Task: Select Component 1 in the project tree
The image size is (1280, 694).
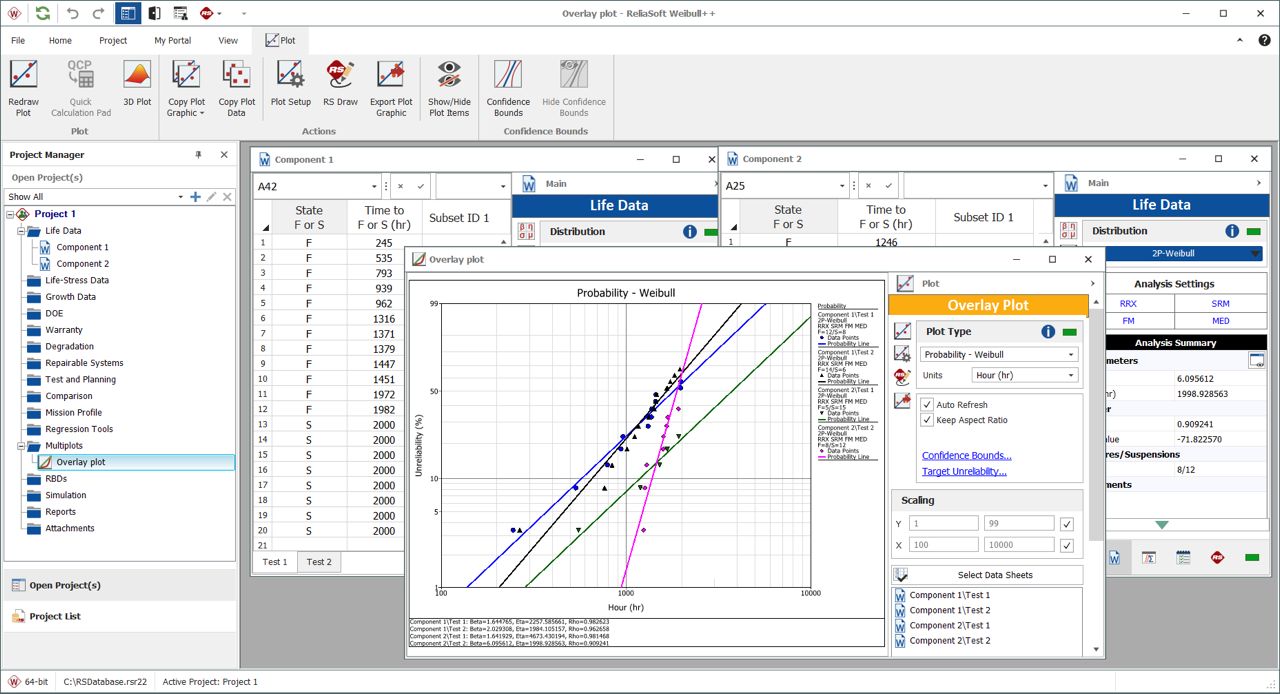Action: pos(83,247)
